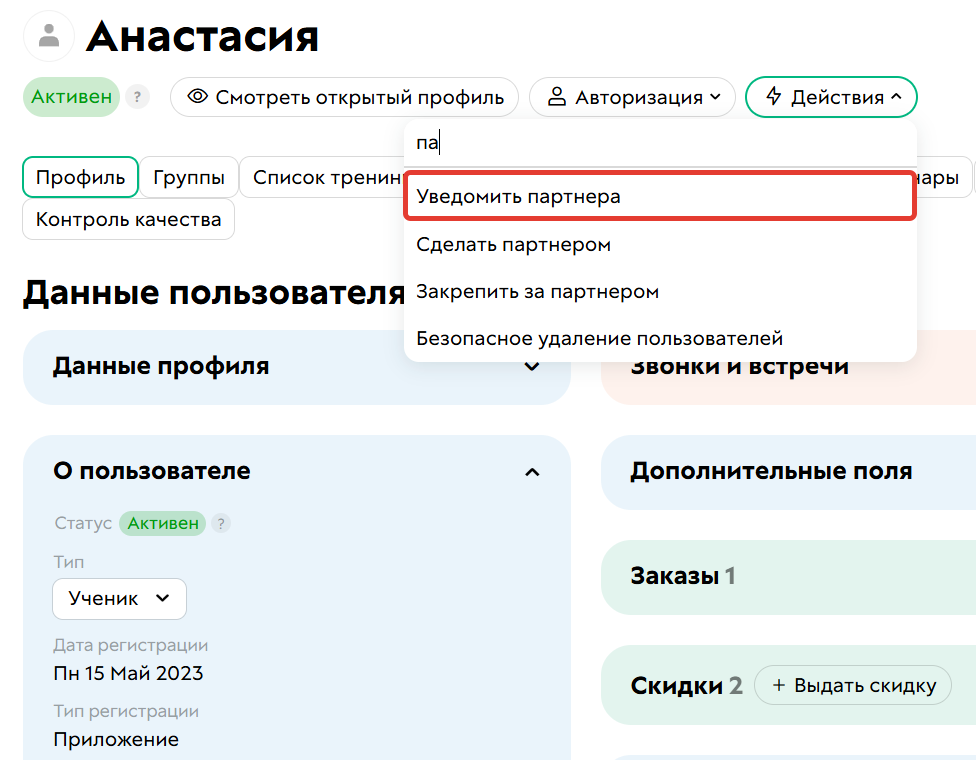976x760 pixels.
Task: Click the actions search field containing па
Action: 660,143
